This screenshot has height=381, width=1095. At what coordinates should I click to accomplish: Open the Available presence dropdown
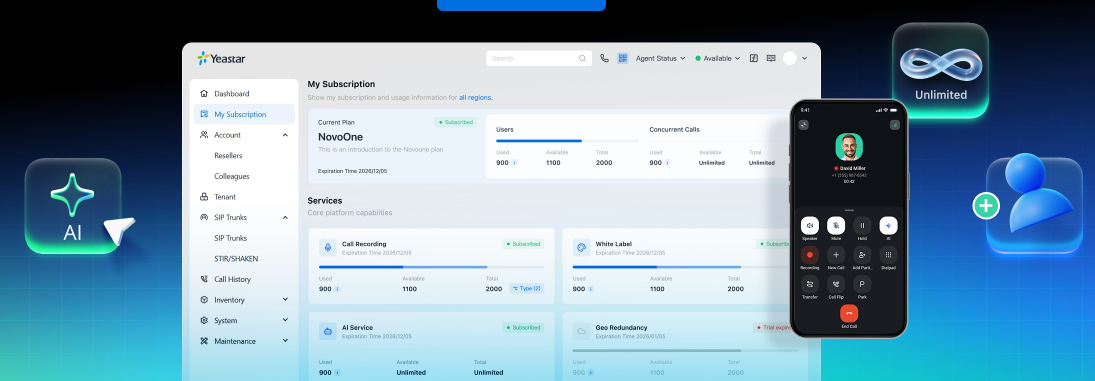coord(717,59)
